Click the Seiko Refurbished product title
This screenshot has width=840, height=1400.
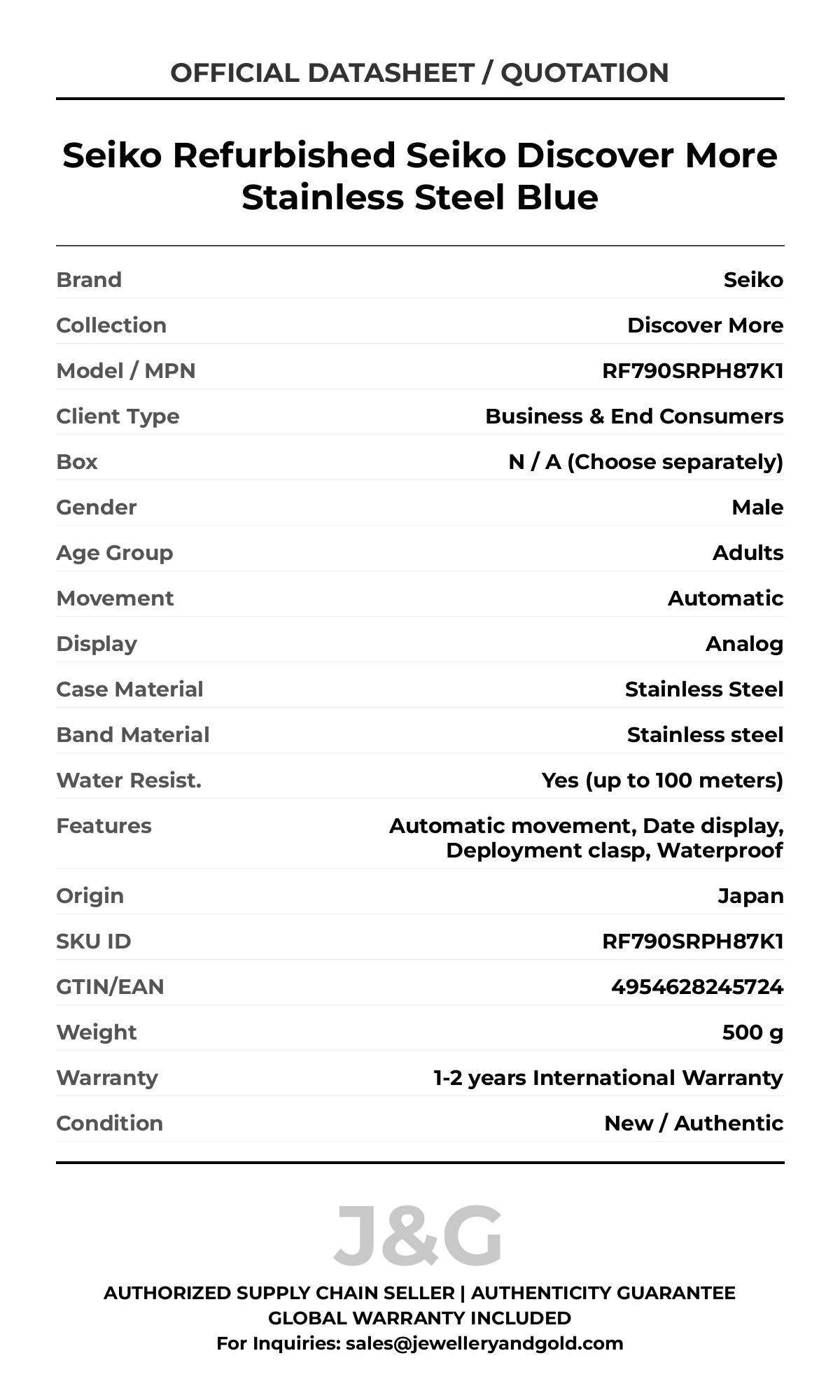click(419, 176)
